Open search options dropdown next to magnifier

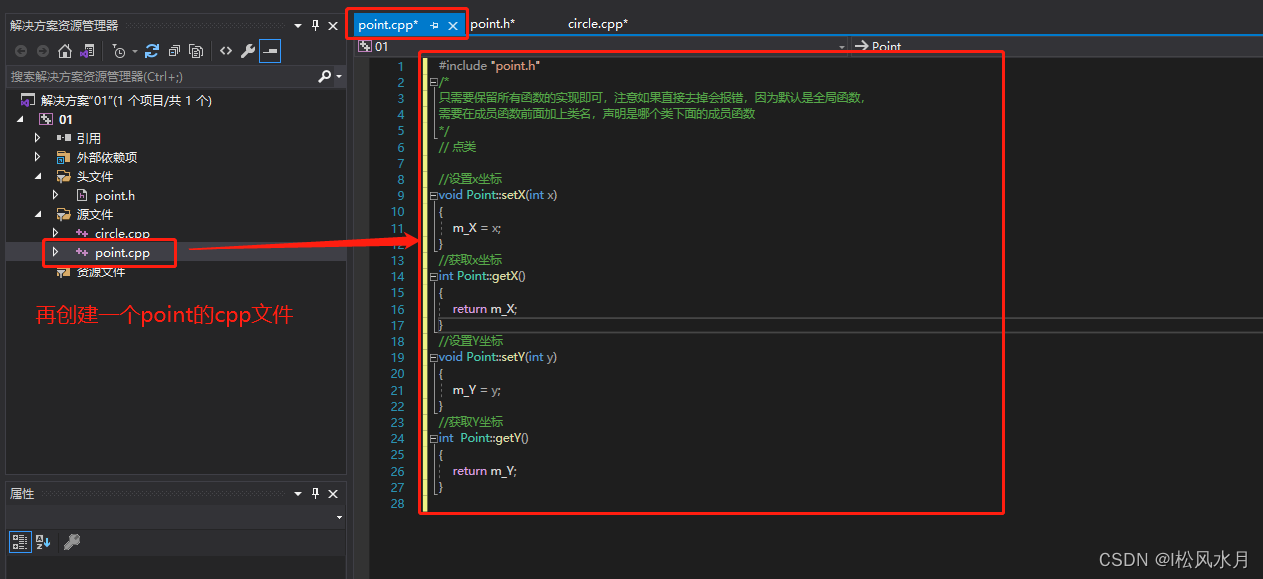click(x=339, y=76)
